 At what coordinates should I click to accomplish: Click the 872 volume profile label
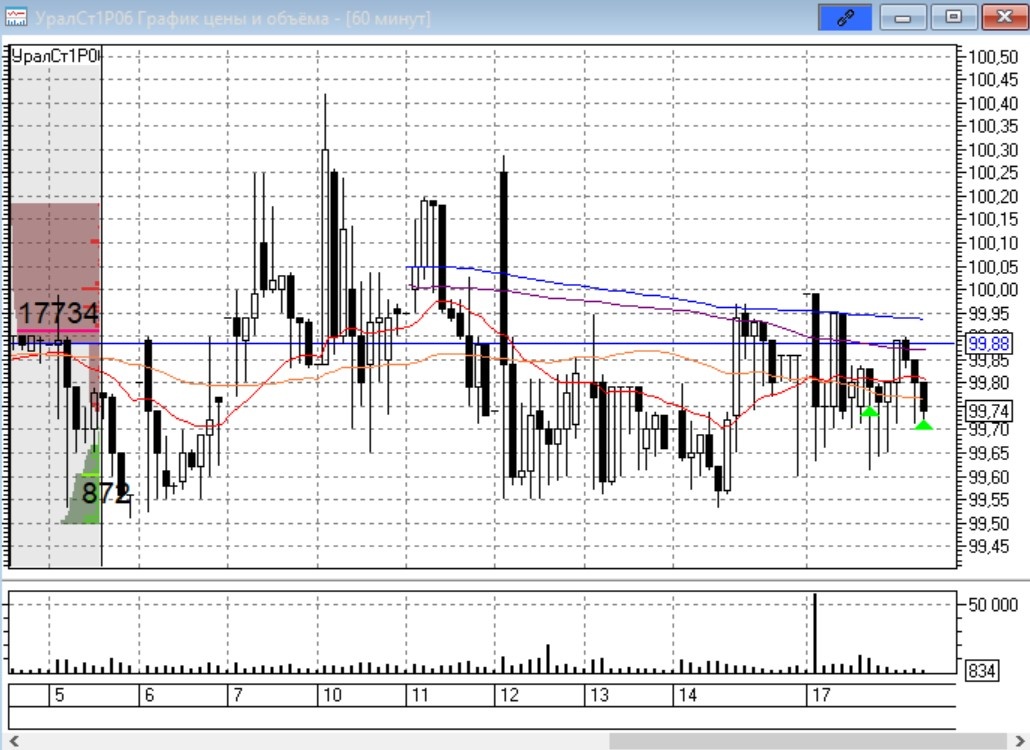point(105,493)
